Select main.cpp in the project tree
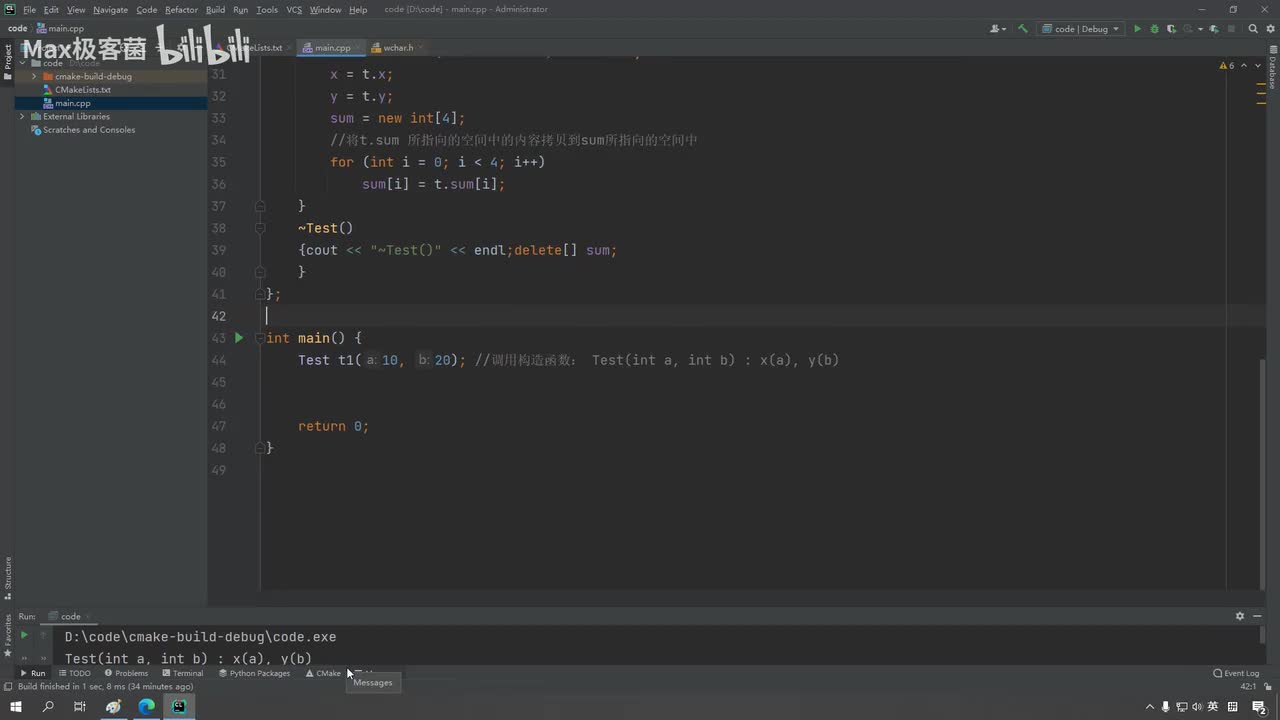Screen dimensions: 1280x720 [x=73, y=103]
